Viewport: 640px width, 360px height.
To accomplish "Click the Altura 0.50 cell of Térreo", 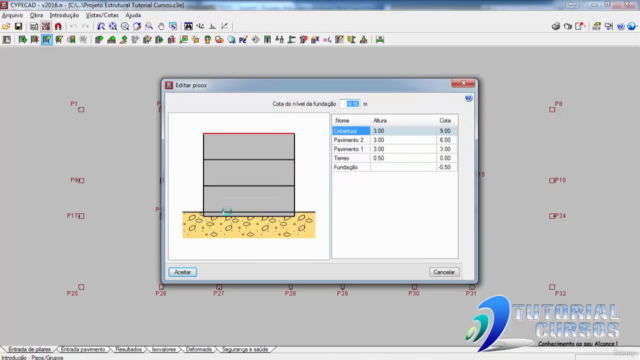I will pyautogui.click(x=403, y=158).
